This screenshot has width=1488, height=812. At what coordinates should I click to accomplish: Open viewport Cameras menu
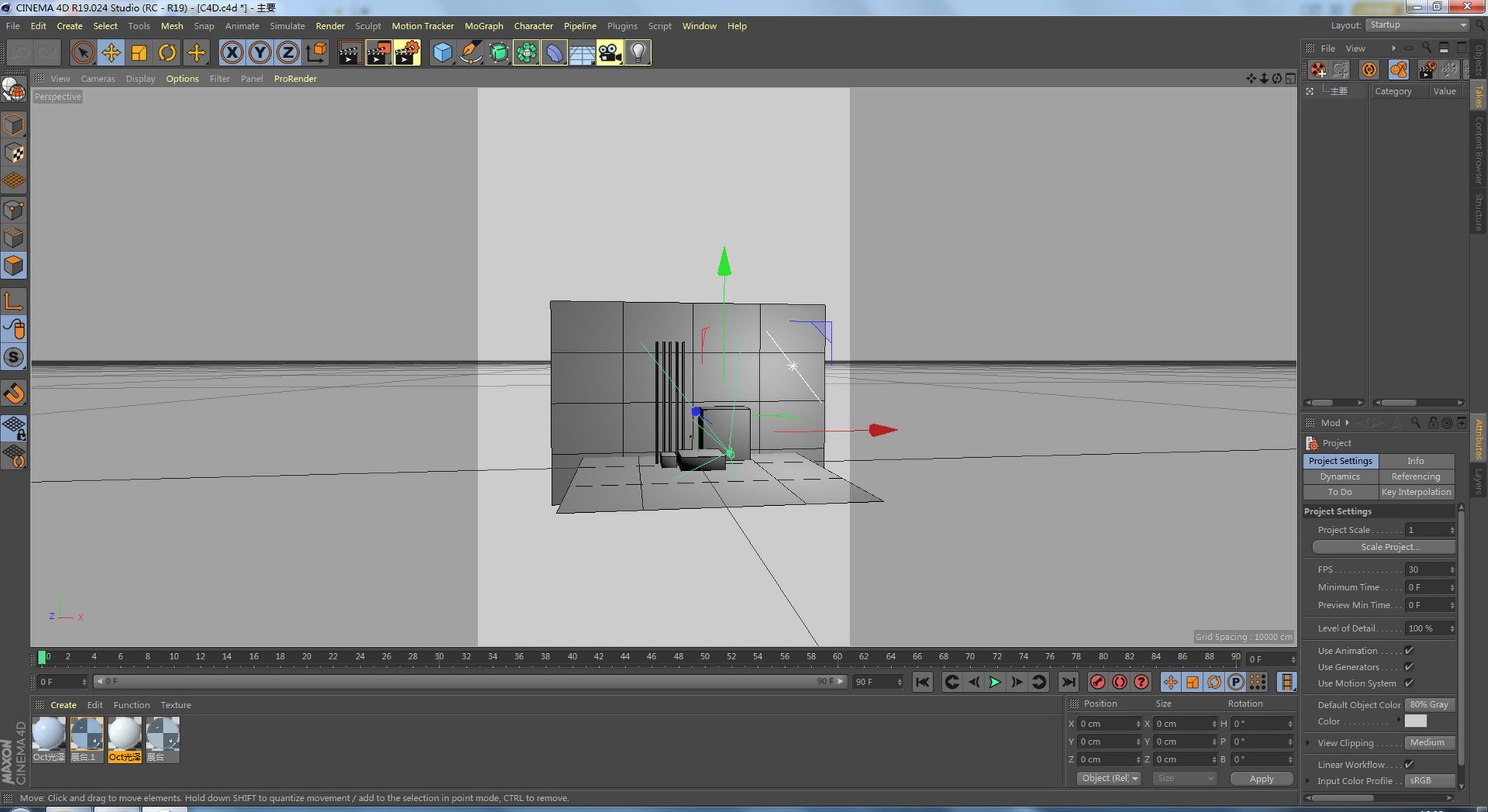[98, 78]
